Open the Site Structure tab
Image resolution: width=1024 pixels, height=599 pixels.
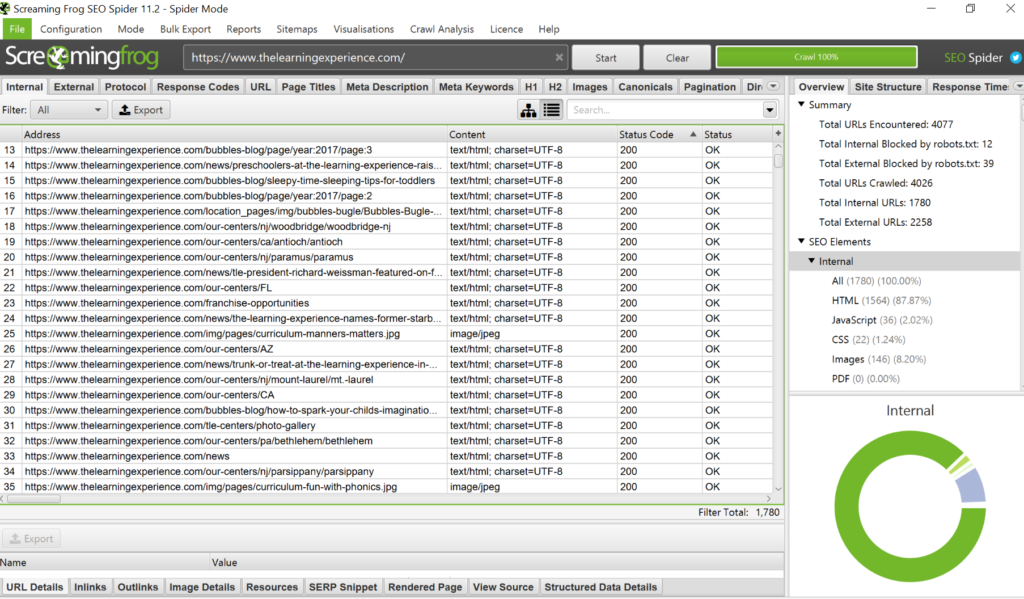(888, 87)
